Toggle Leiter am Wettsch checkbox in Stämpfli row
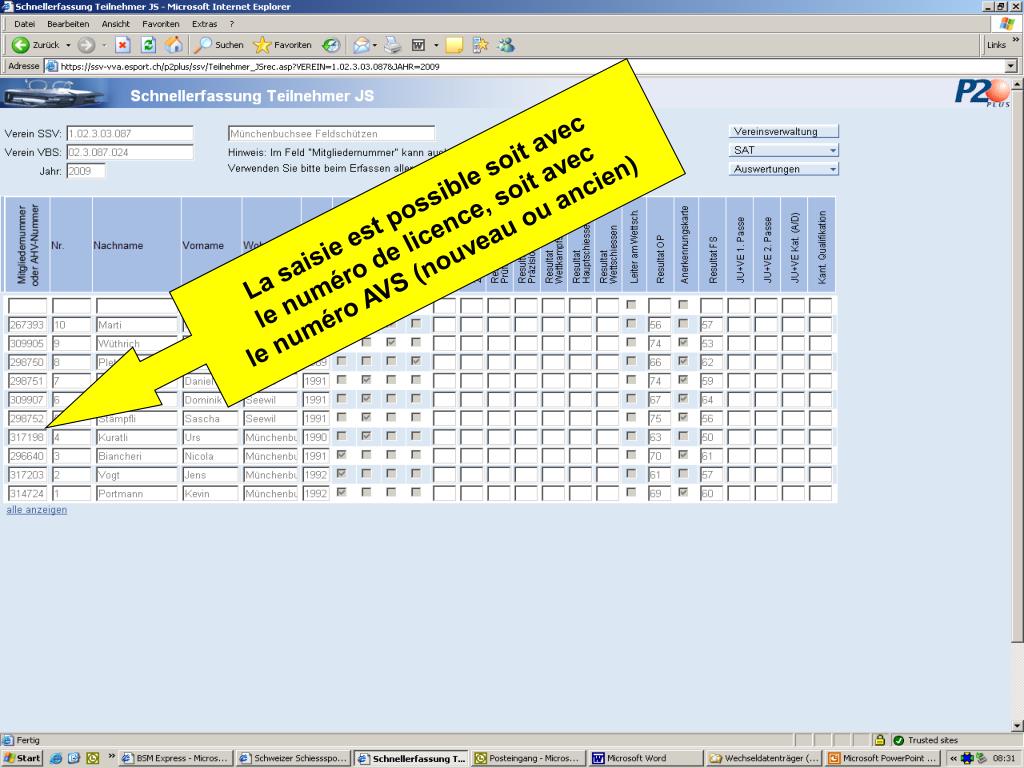This screenshot has height=768, width=1024. tap(631, 417)
